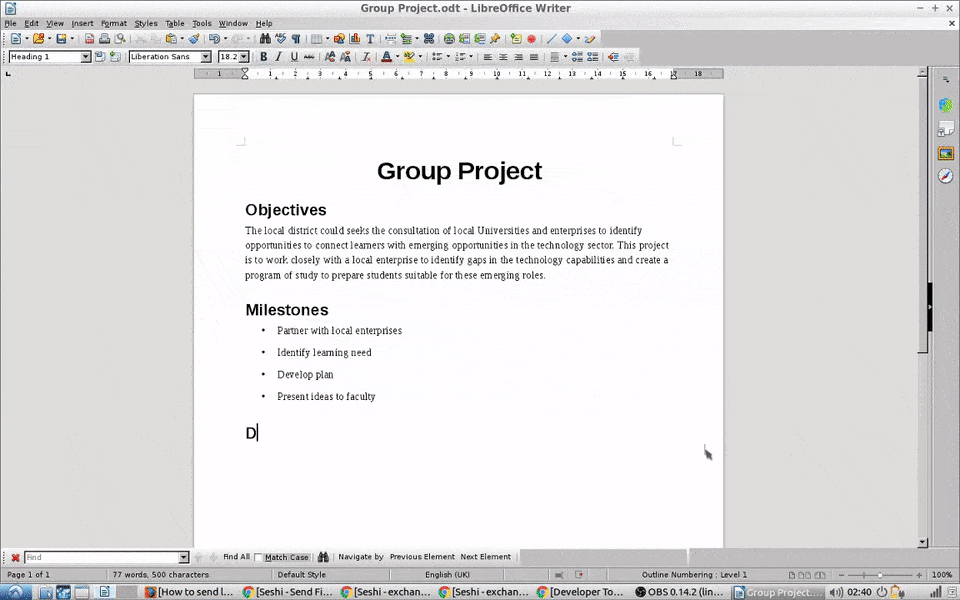The width and height of the screenshot is (960, 600).
Task: Open the paragraph style dropdown
Action: [88, 56]
